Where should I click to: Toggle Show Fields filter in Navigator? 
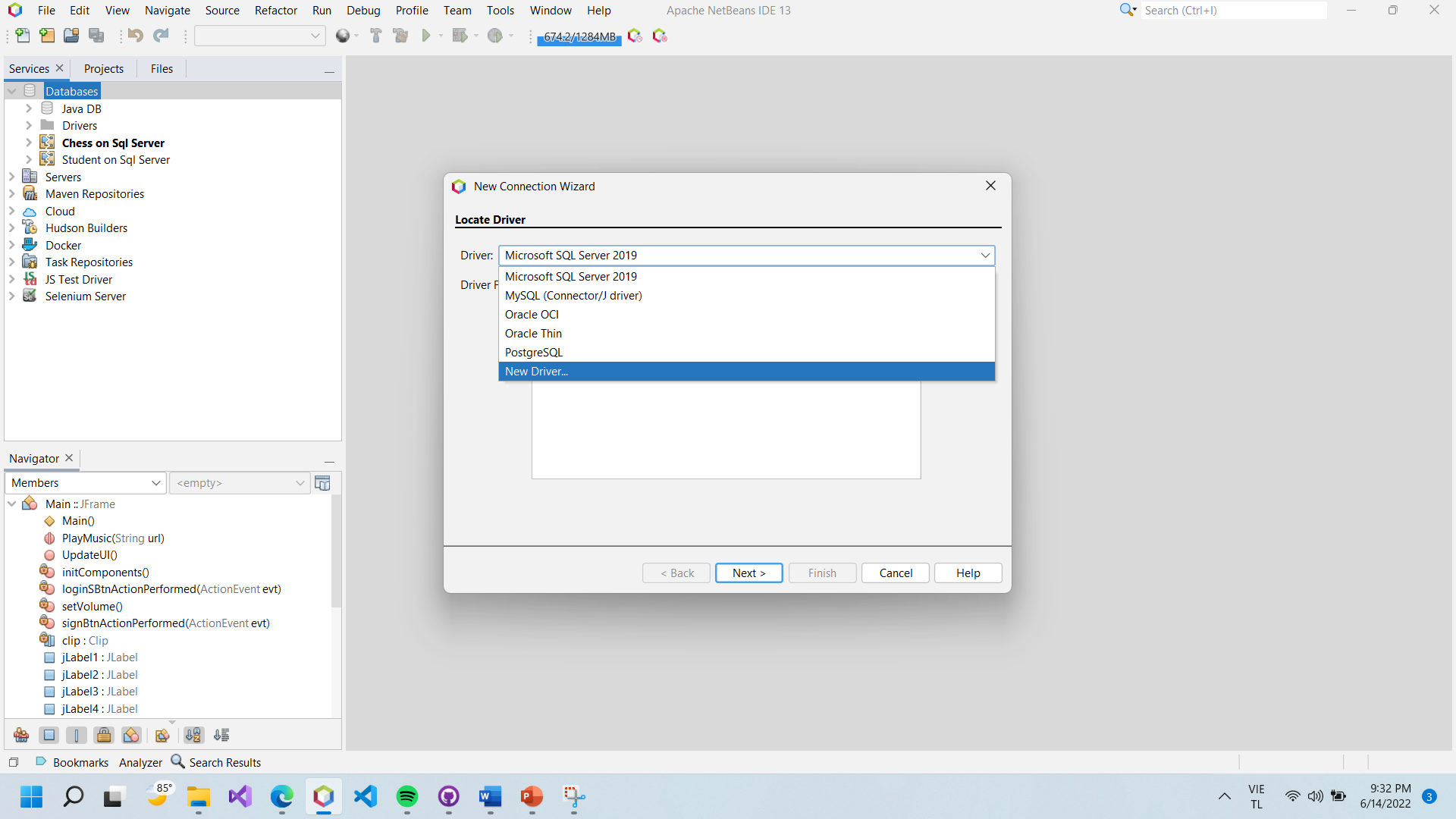click(x=49, y=735)
